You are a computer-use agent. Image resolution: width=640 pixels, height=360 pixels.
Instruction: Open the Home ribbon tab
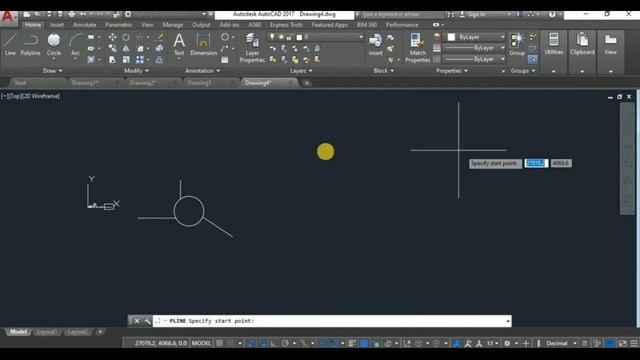pos(33,25)
